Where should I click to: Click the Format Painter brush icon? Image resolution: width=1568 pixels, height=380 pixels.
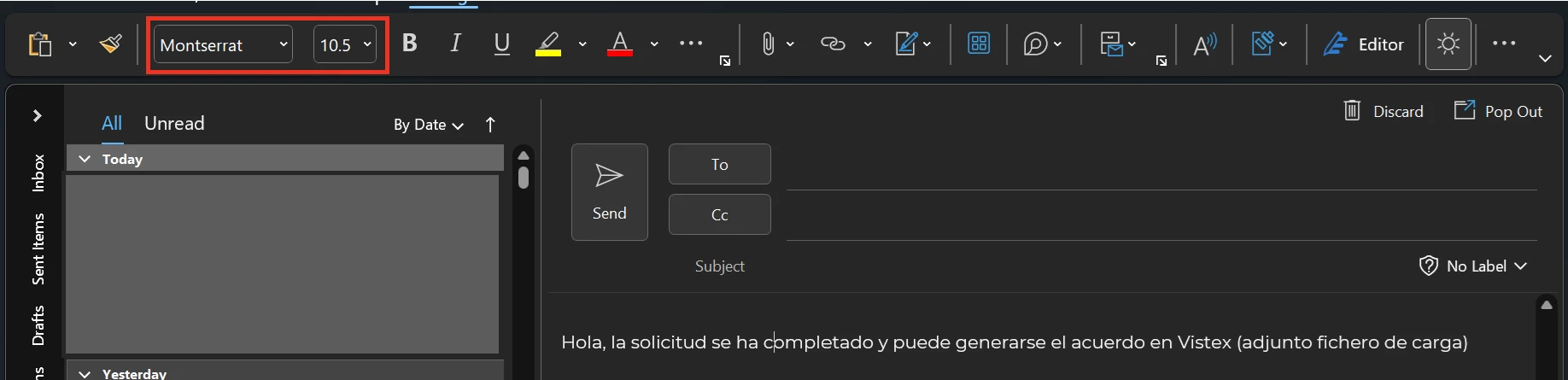[110, 44]
